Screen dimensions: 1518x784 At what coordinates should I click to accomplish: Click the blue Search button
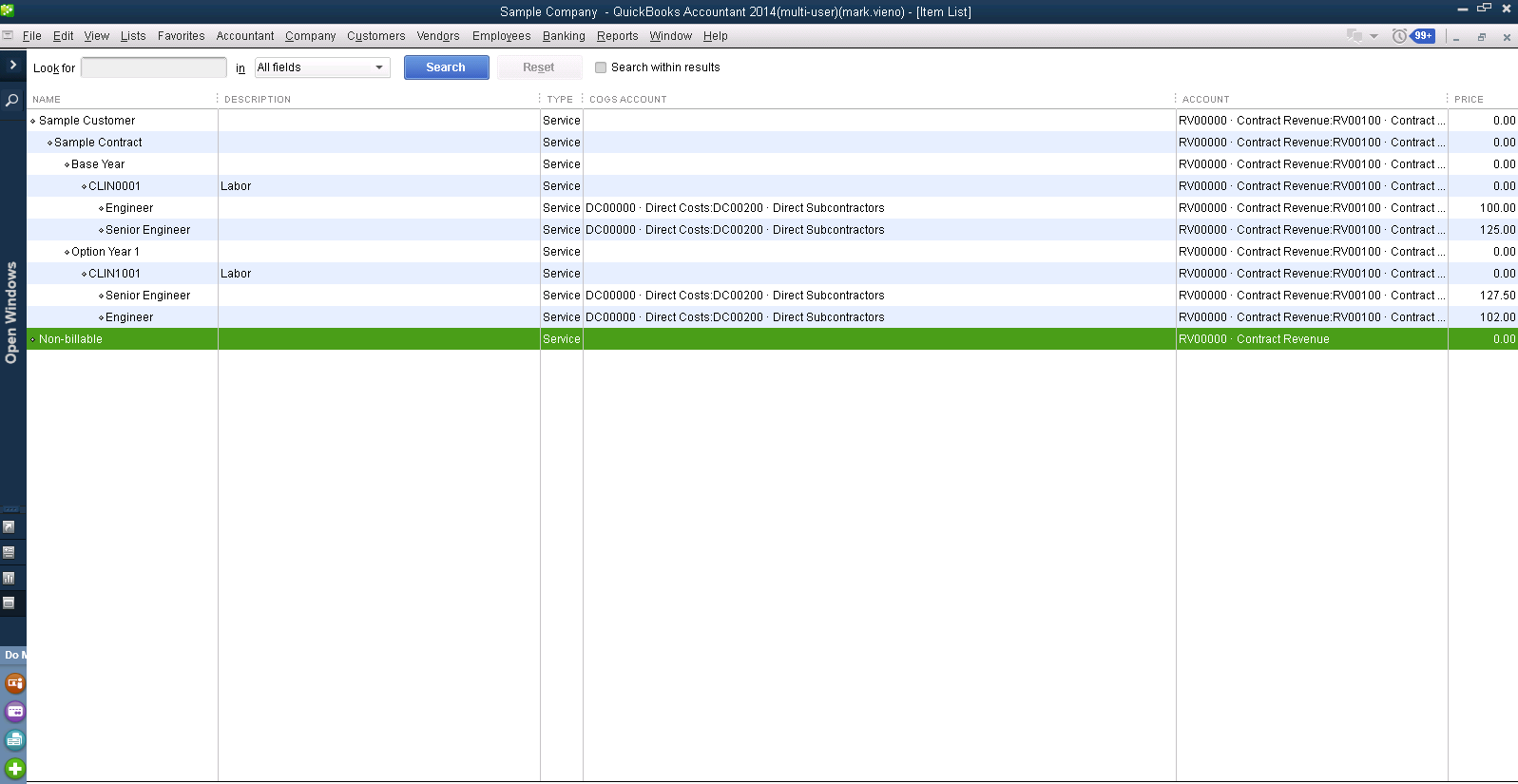[x=446, y=67]
